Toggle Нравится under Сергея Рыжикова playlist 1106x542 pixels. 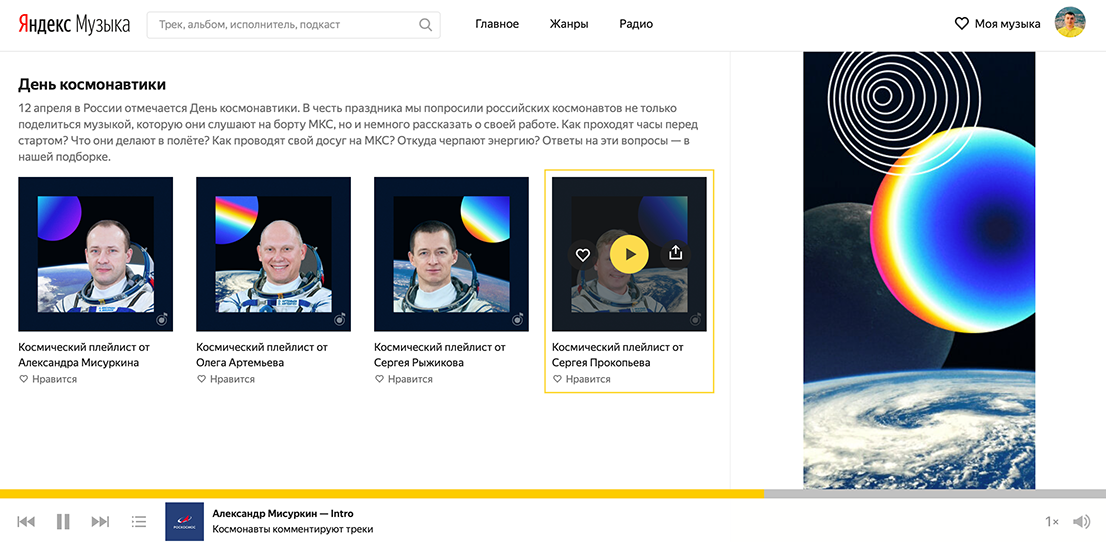pos(403,379)
